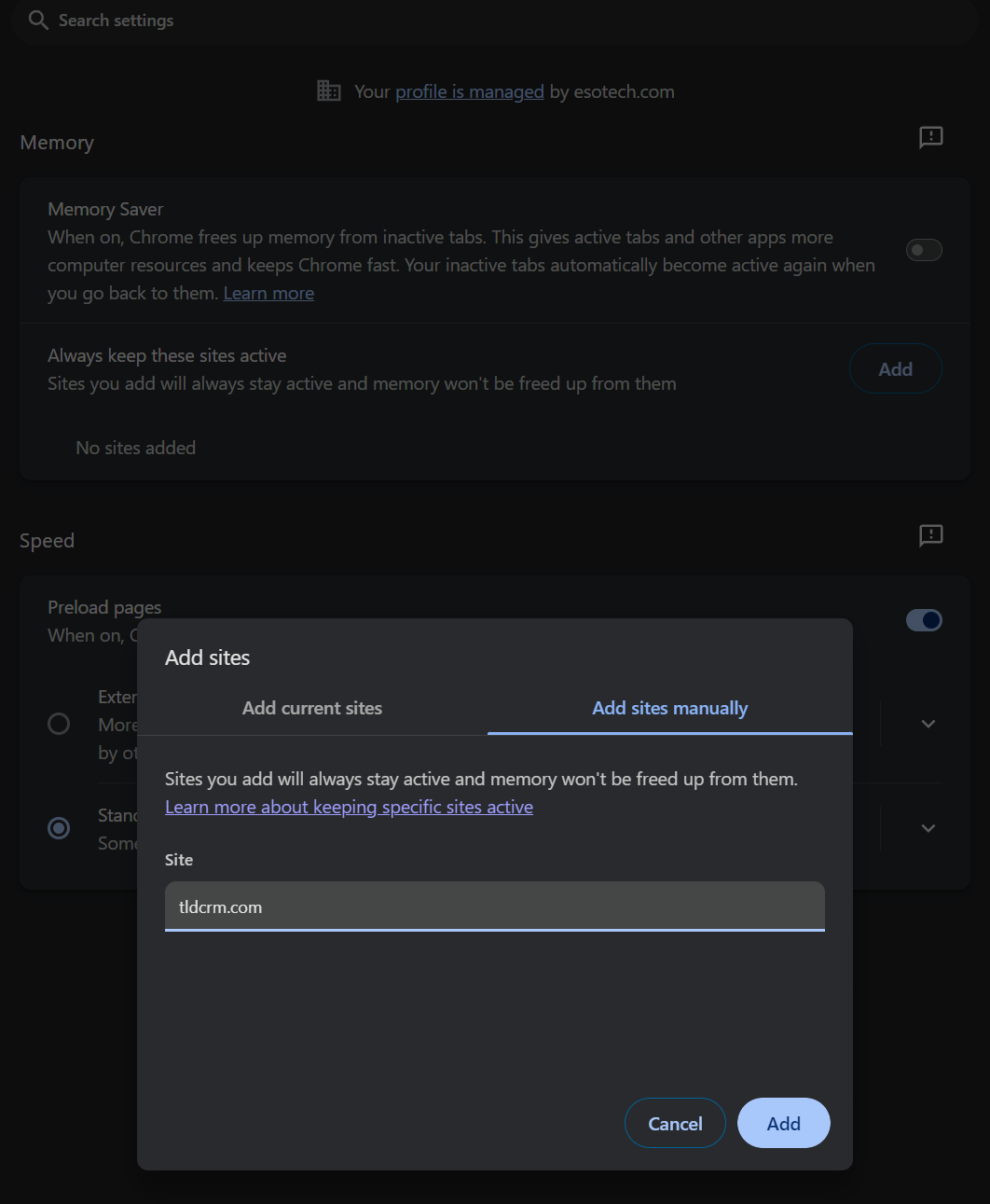This screenshot has width=990, height=1204.
Task: Confirm with Add button in dialog
Action: [x=784, y=1124]
